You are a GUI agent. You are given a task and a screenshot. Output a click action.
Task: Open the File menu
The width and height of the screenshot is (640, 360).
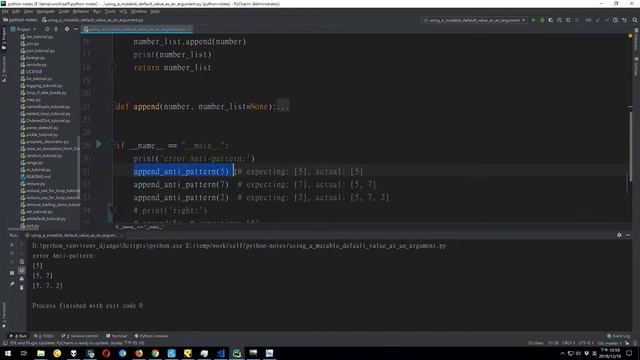(5, 11)
